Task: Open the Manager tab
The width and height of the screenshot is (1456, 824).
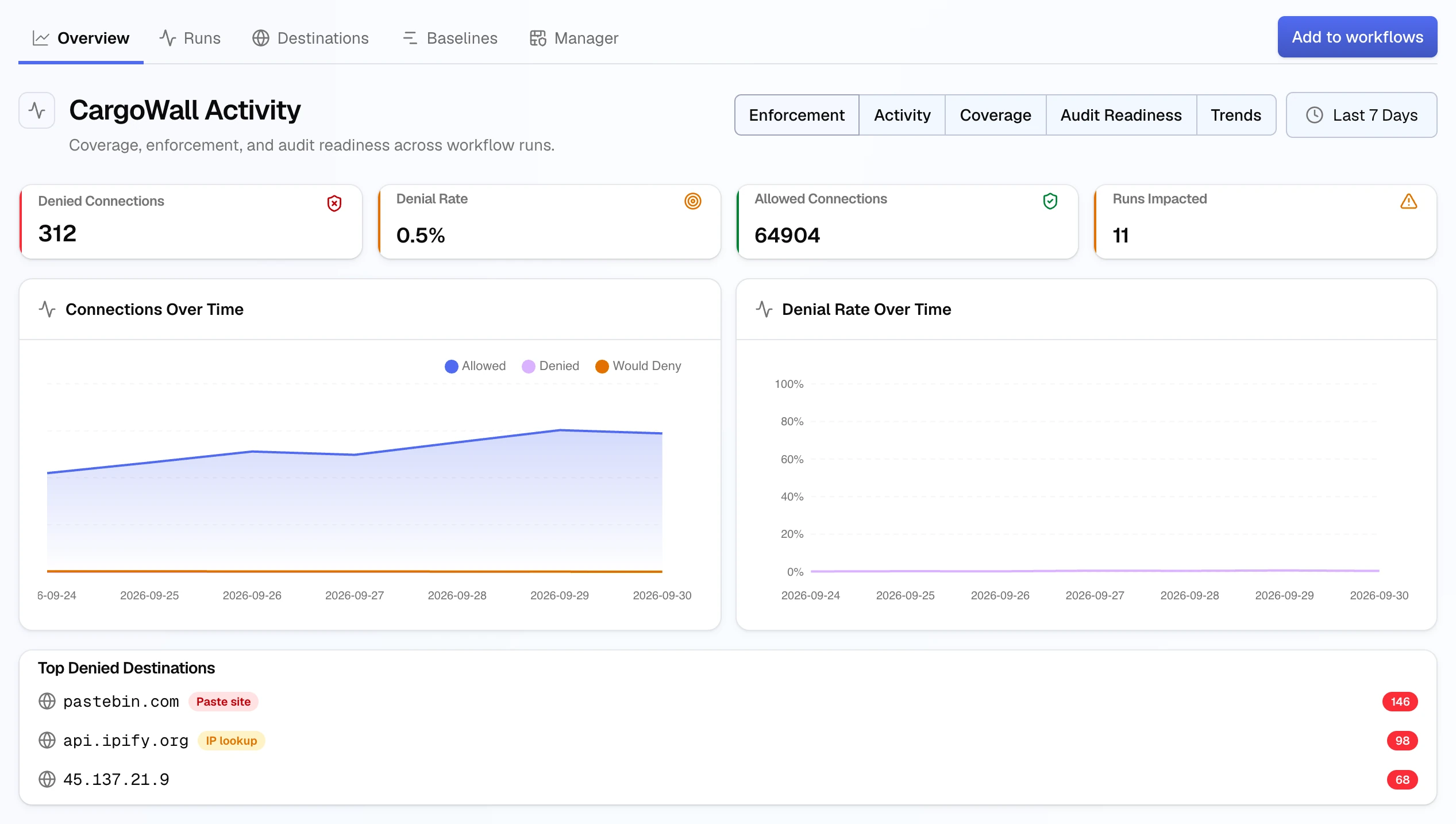Action: click(x=574, y=38)
